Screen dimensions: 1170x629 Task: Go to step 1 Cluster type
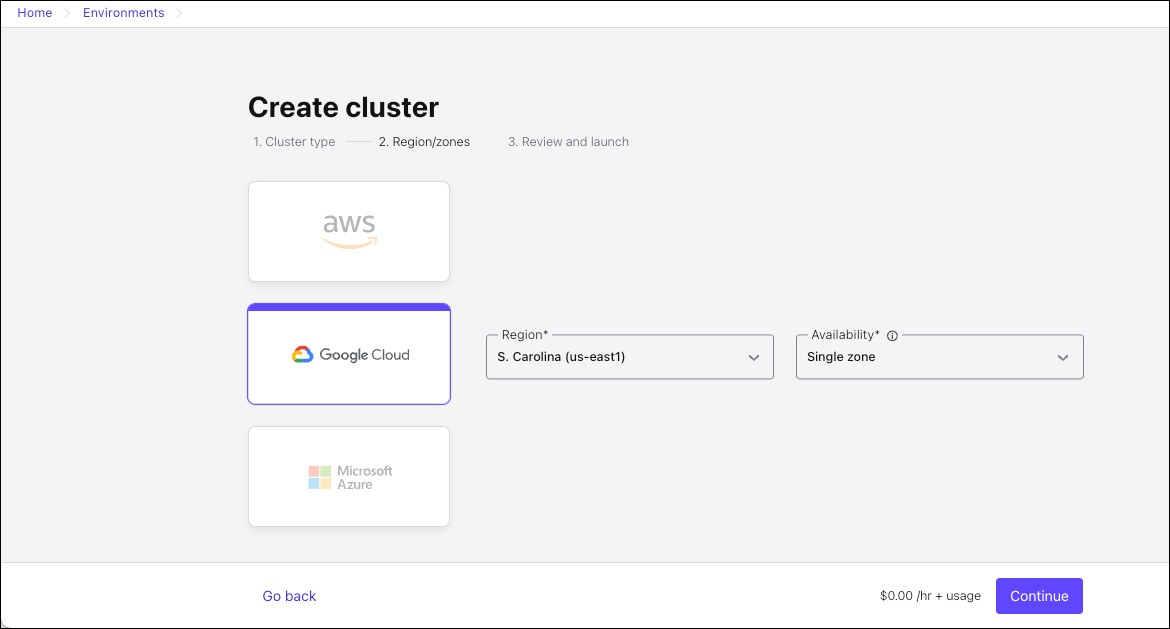[294, 142]
